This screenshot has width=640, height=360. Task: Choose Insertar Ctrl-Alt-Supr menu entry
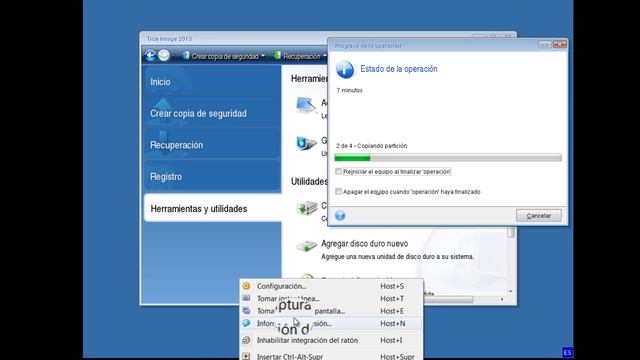[x=331, y=356]
